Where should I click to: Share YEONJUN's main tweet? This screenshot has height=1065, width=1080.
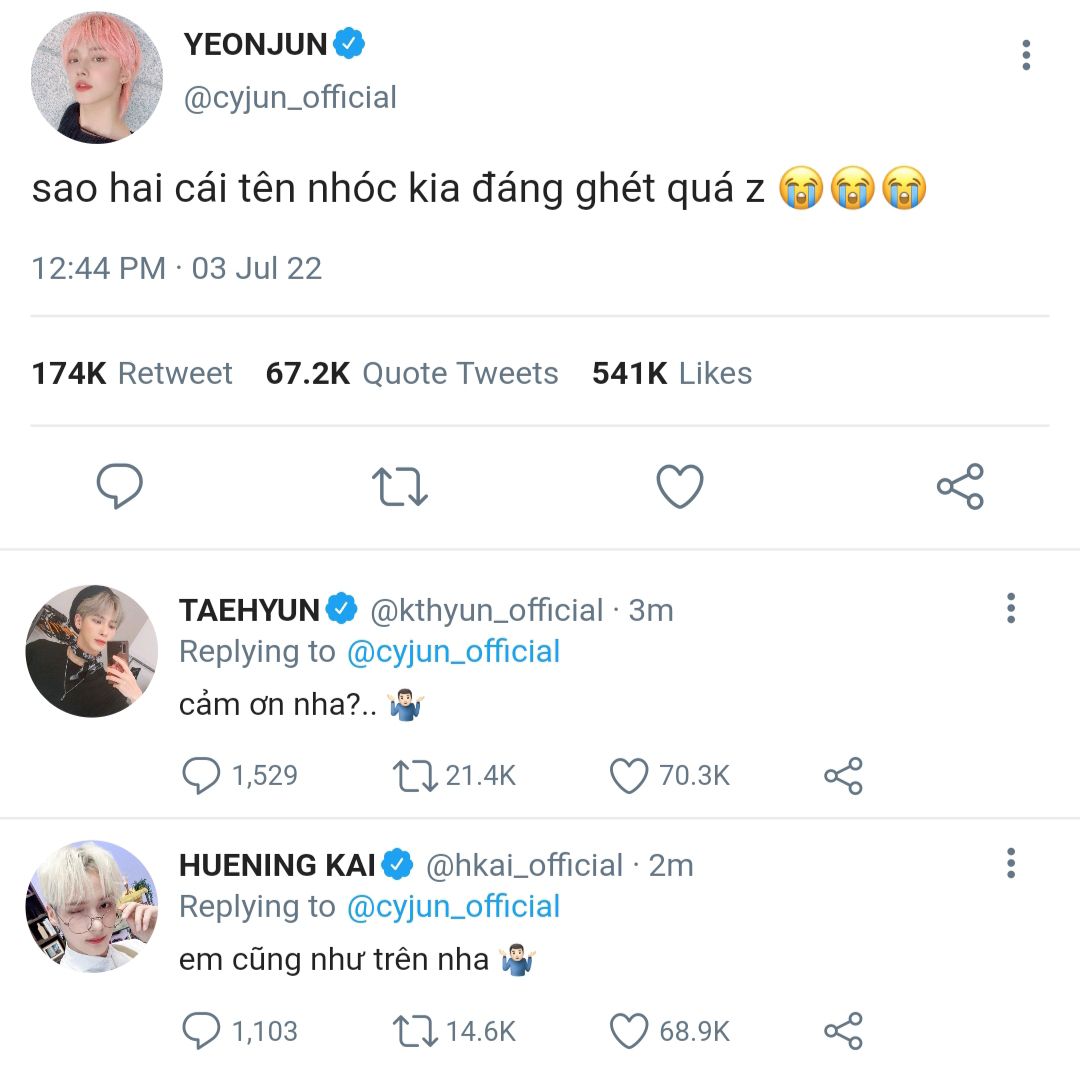[x=960, y=487]
